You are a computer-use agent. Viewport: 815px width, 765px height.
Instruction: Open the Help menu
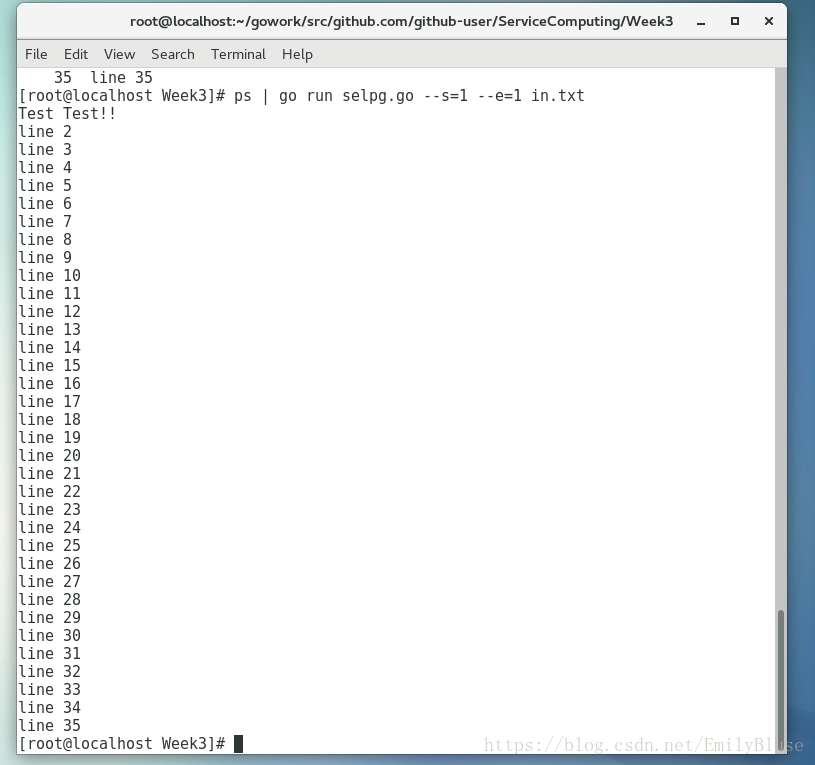297,54
